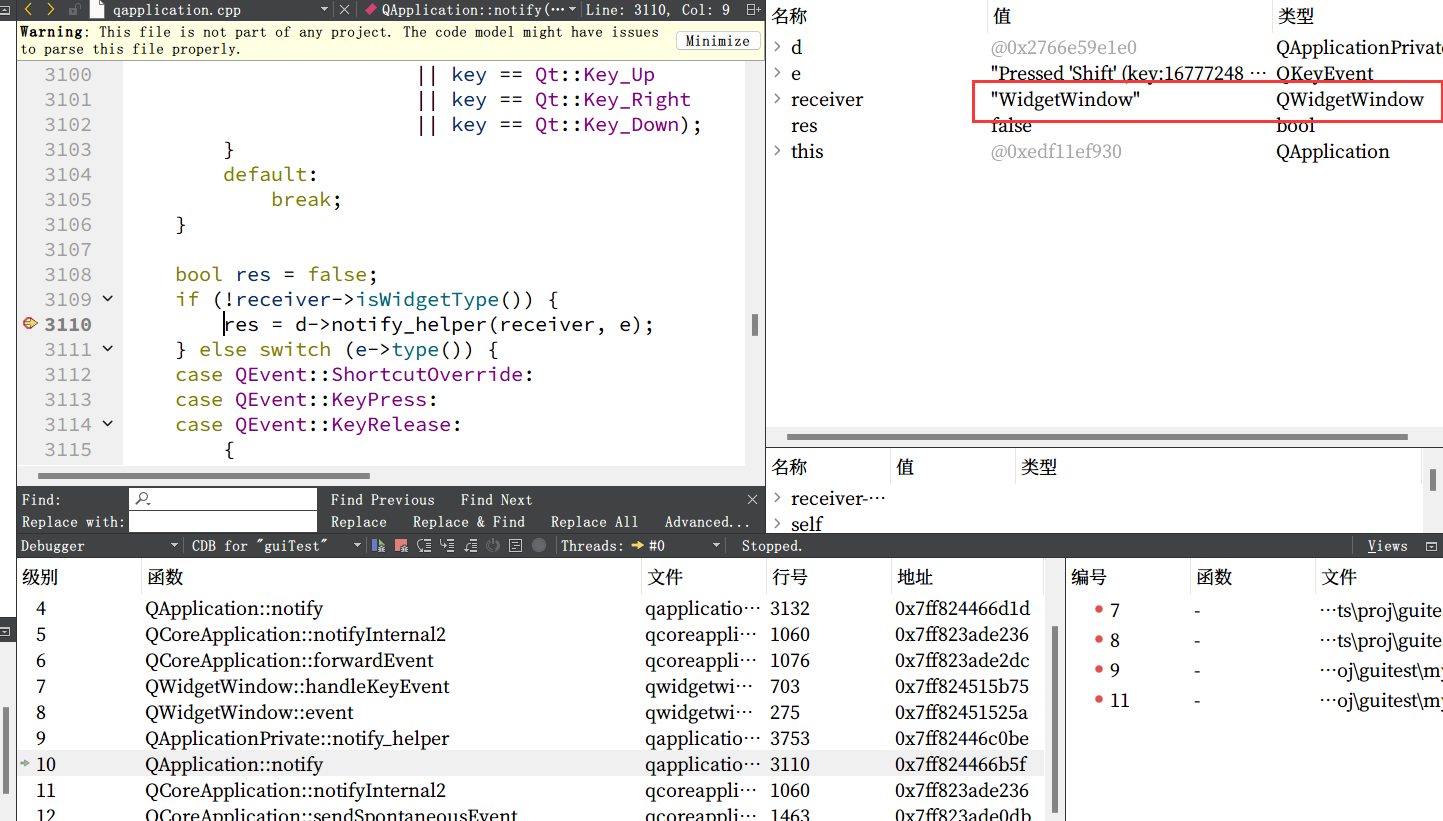Click the editor vertical scrollbar handle

(x=754, y=325)
